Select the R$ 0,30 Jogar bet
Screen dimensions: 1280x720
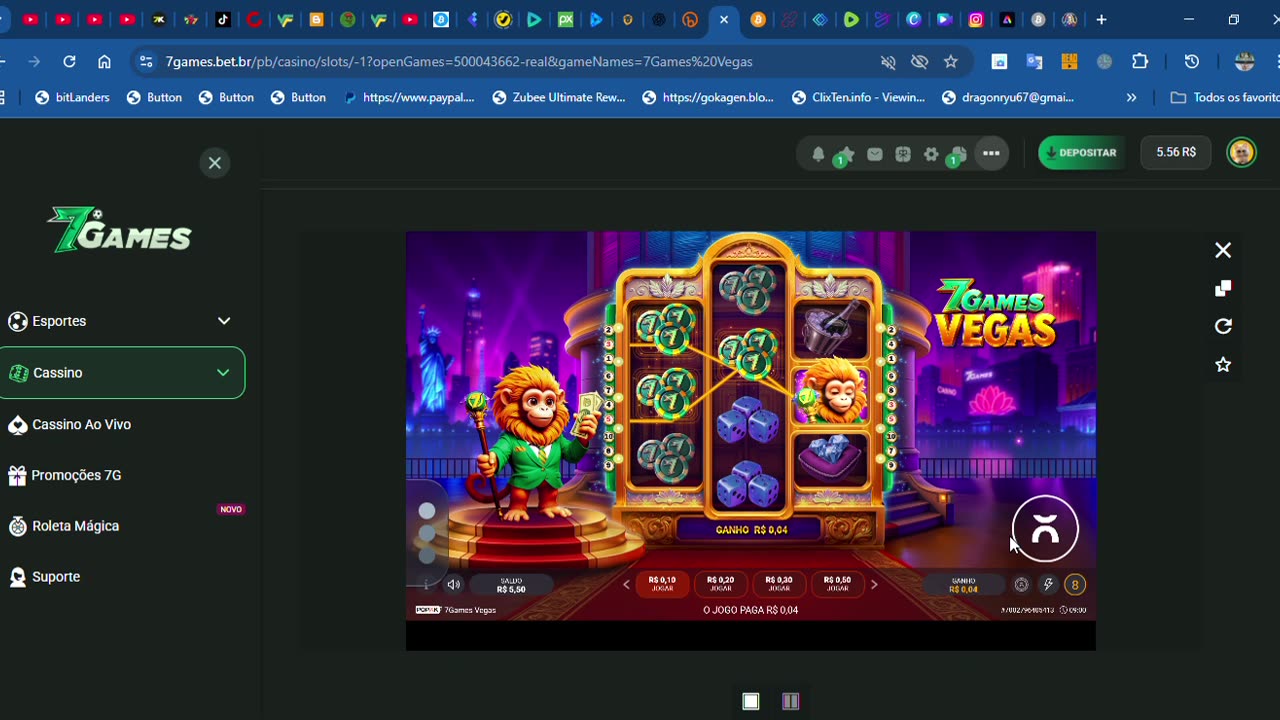tap(779, 584)
